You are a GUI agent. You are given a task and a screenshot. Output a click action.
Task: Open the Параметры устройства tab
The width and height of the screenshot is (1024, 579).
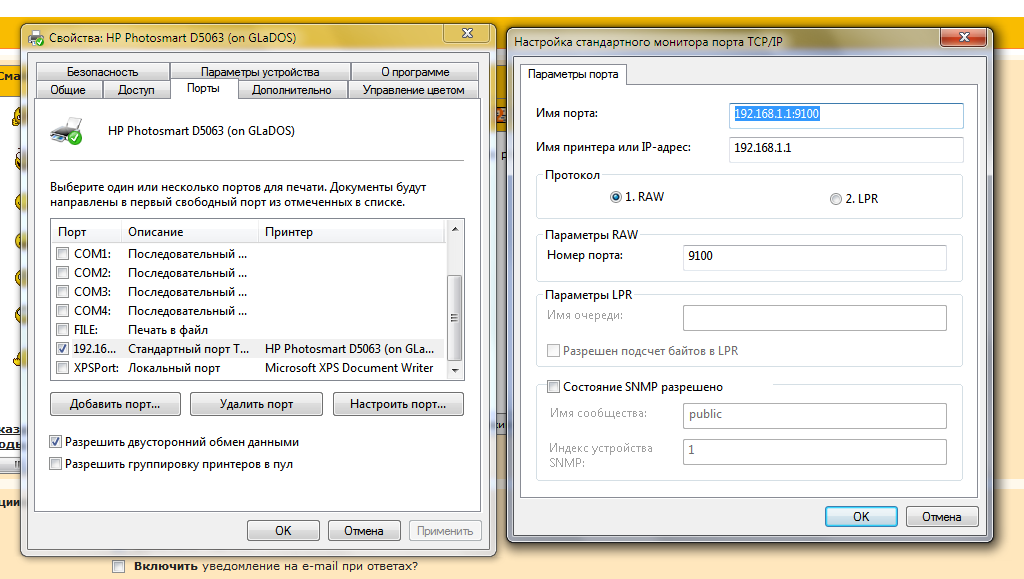click(260, 72)
